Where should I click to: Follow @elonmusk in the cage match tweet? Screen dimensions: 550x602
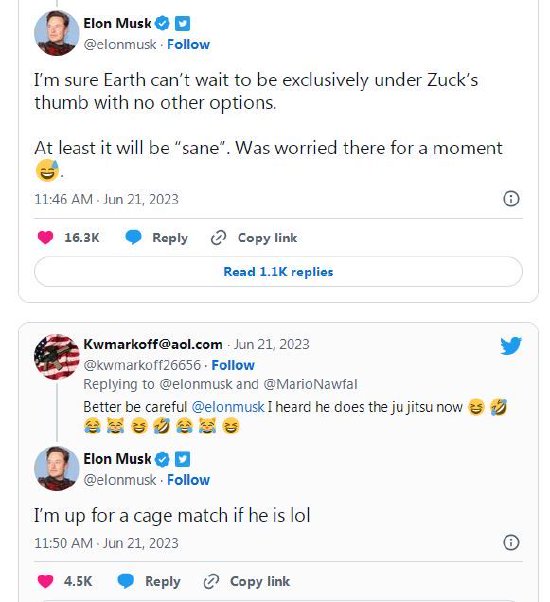pyautogui.click(x=188, y=480)
